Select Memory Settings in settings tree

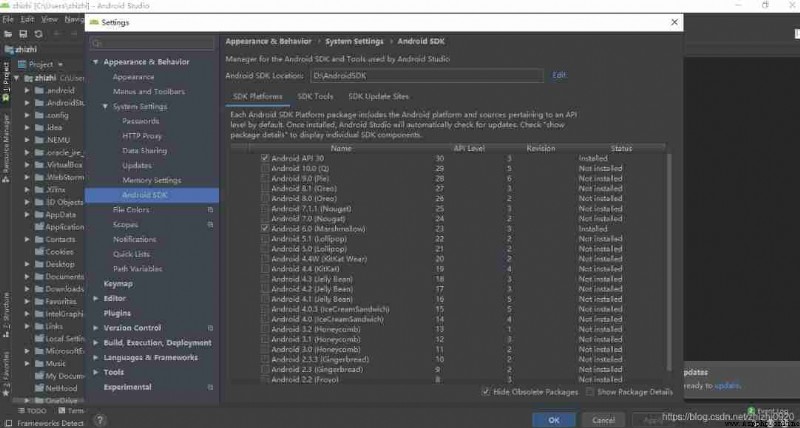tap(152, 180)
